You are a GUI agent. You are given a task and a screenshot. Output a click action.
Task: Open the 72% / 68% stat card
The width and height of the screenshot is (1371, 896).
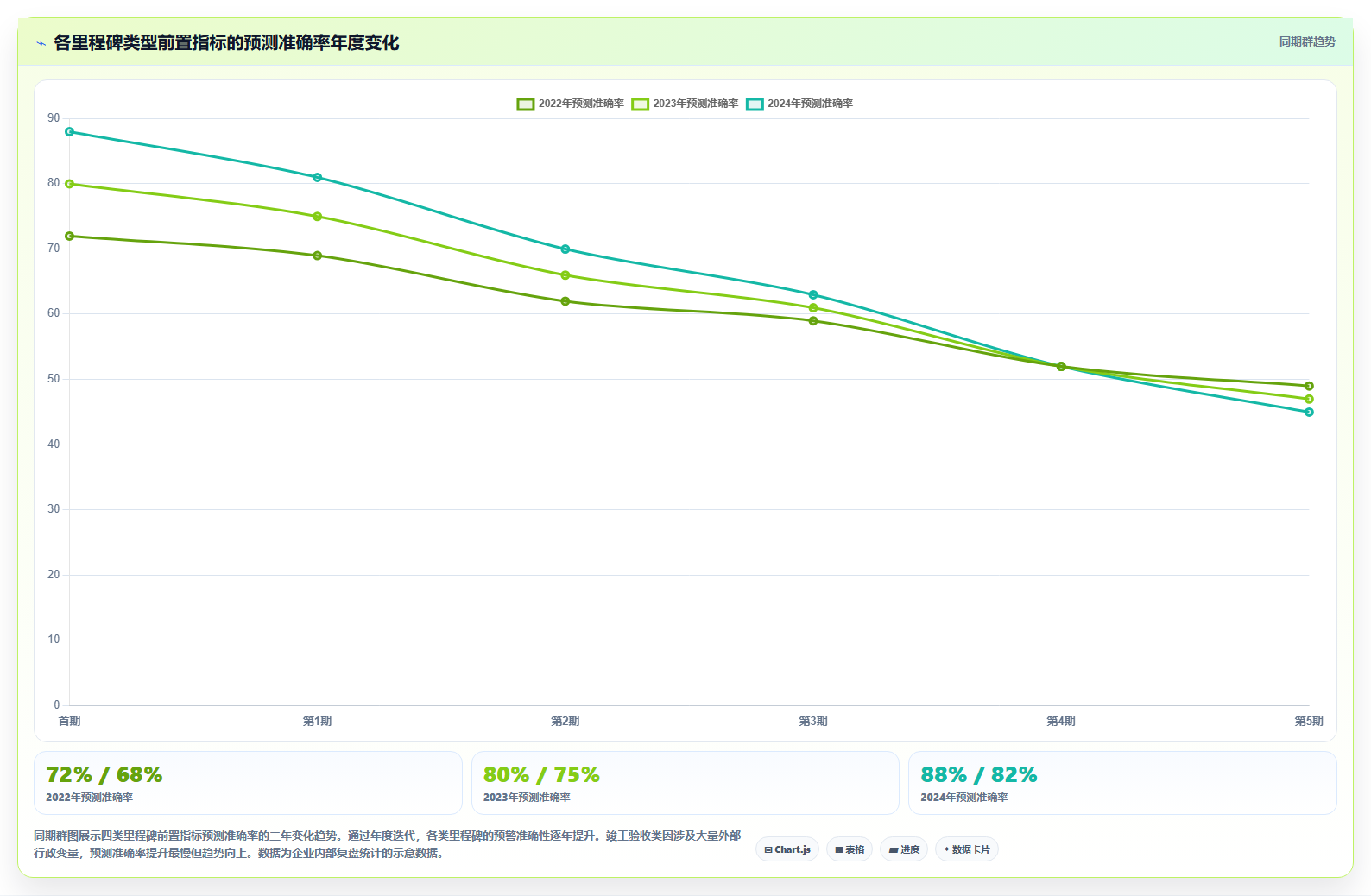click(248, 783)
